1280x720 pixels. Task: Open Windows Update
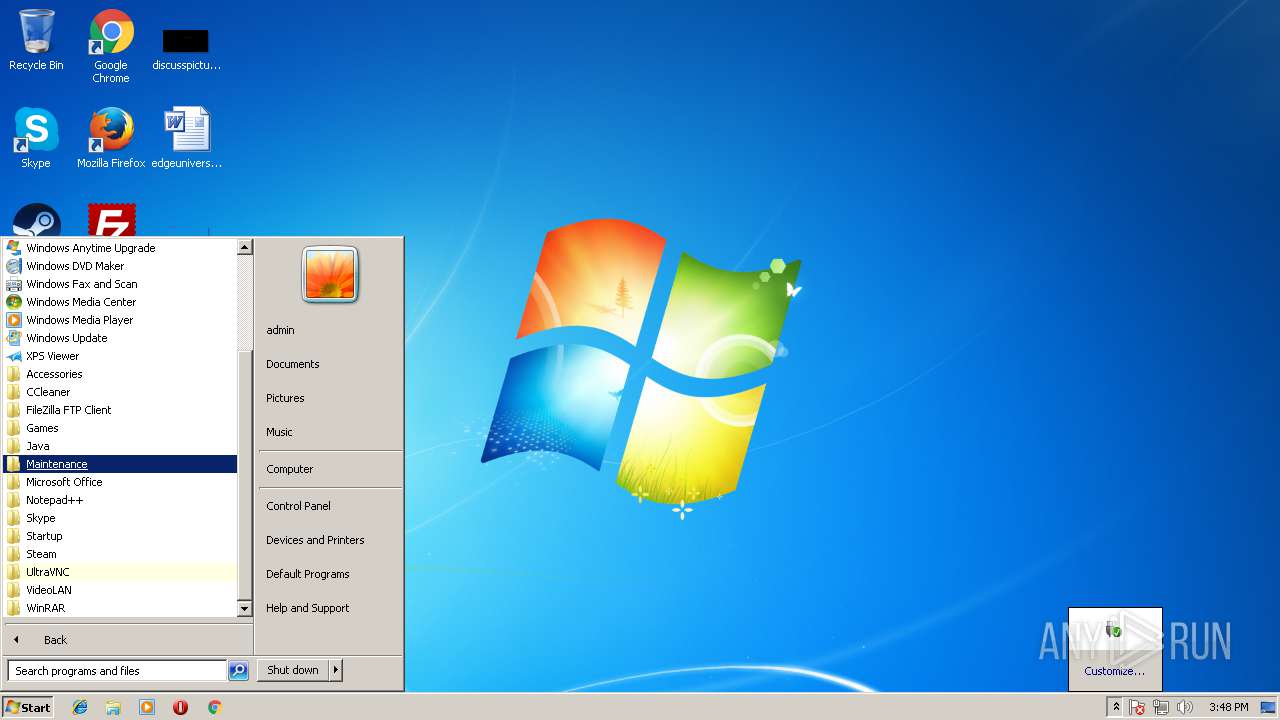(120, 338)
